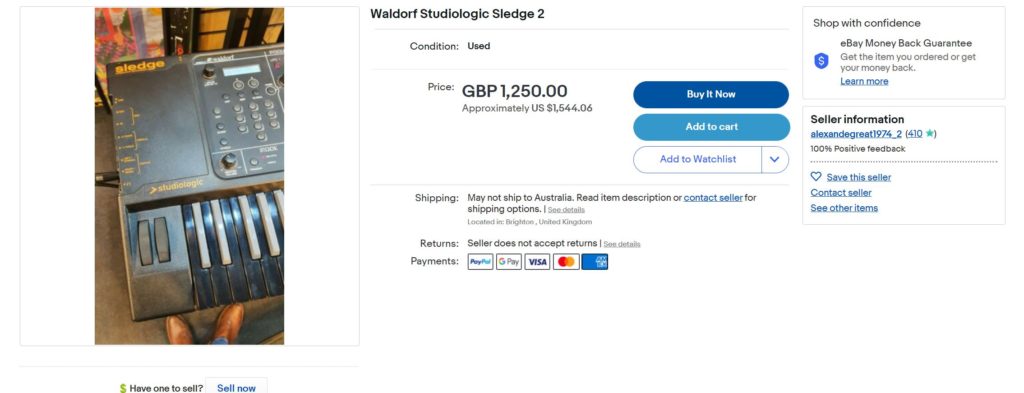Click the Buy It Now button
The width and height of the screenshot is (1024, 393).
tap(711, 95)
